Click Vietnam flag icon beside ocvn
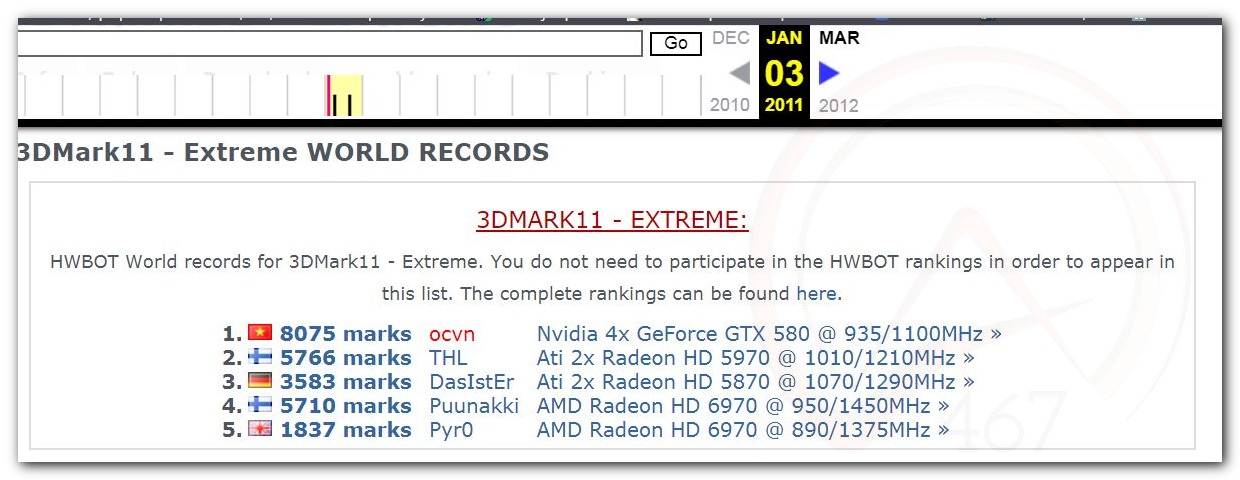 pyautogui.click(x=260, y=333)
